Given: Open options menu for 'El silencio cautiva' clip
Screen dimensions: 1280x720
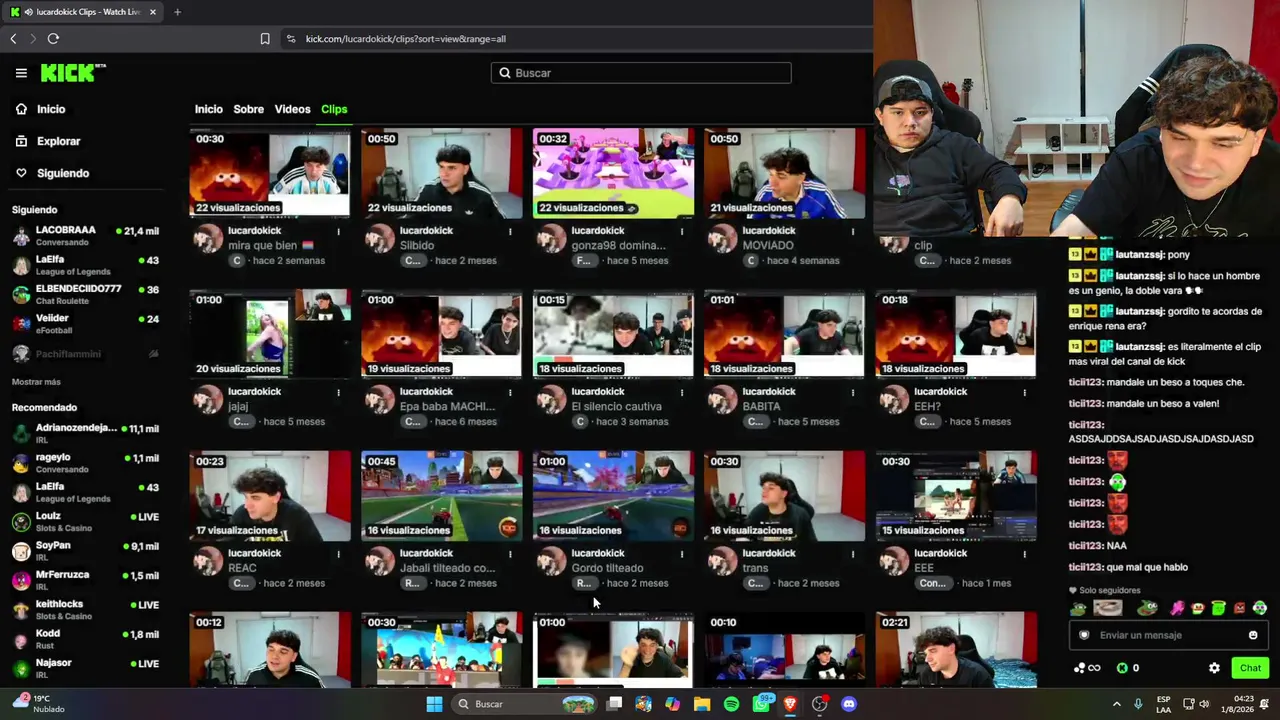Looking at the screenshot, I should click(x=682, y=392).
